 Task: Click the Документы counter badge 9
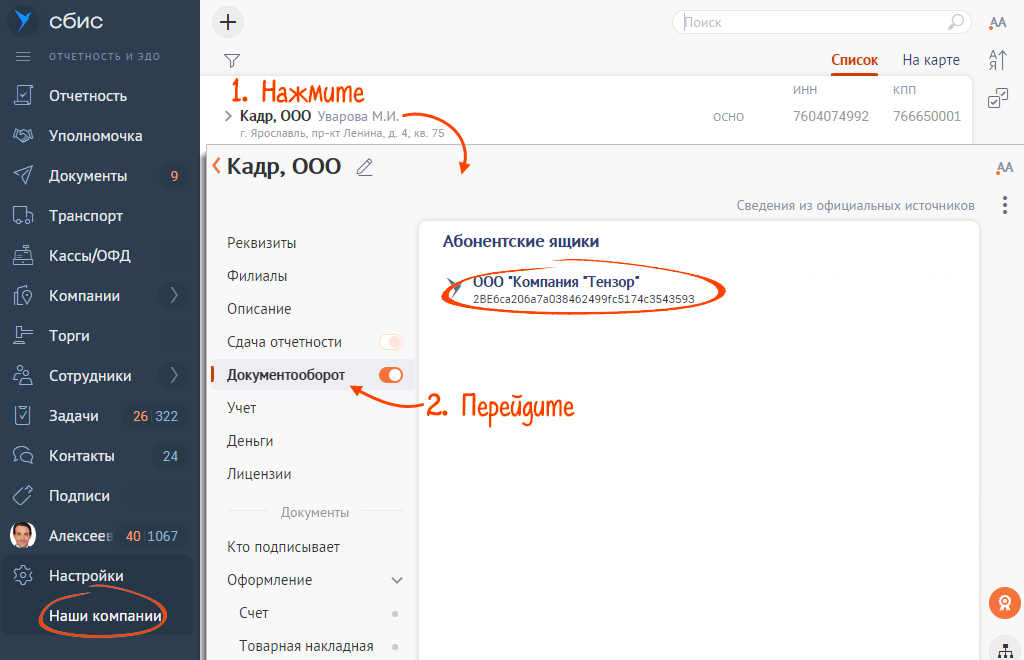pos(174,176)
